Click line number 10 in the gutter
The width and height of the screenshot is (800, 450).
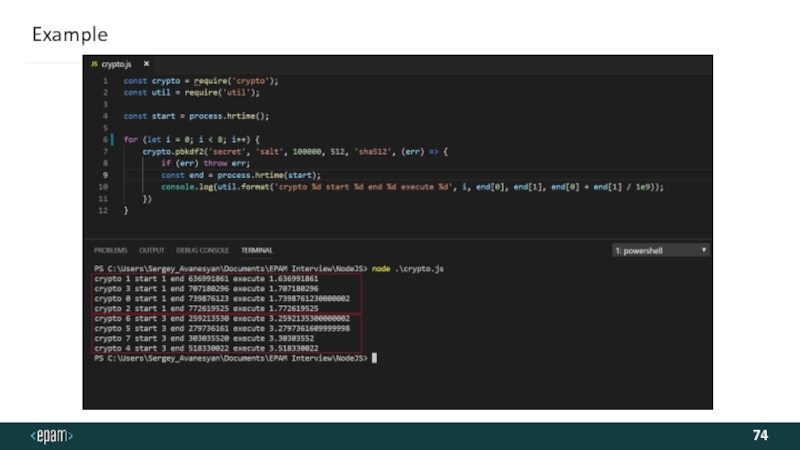point(103,187)
